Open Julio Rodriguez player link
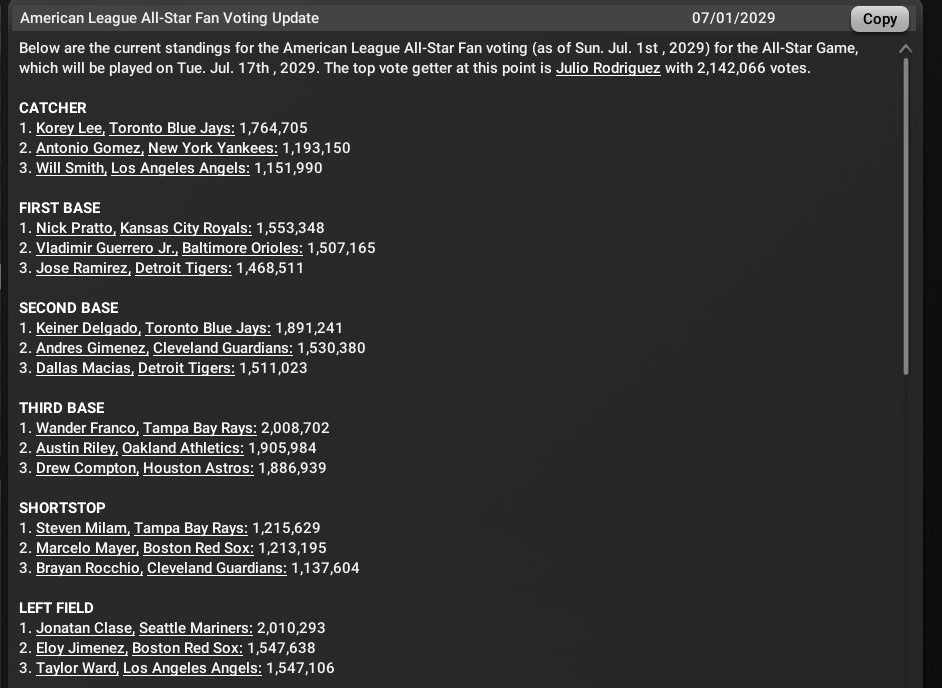 pyautogui.click(x=608, y=68)
